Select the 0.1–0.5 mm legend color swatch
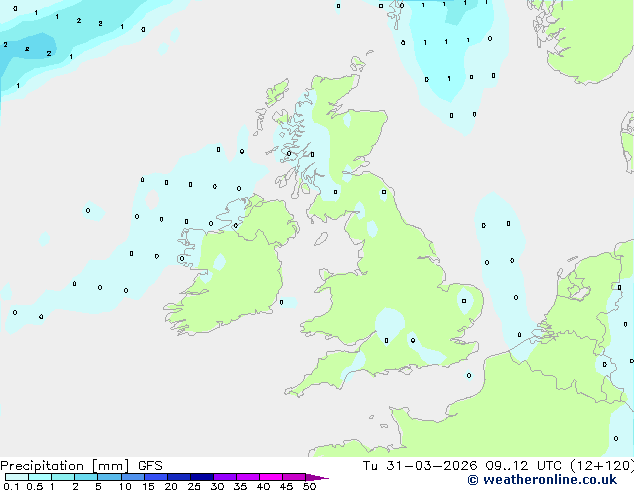 [x=17, y=477]
